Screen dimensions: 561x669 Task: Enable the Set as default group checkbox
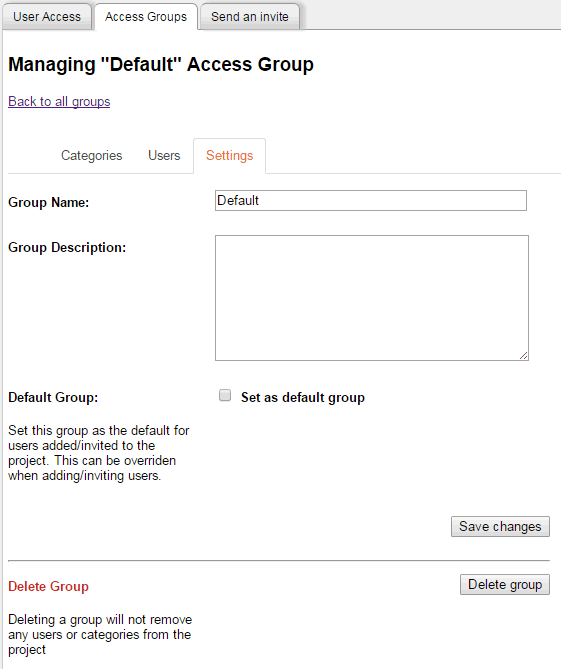(225, 396)
